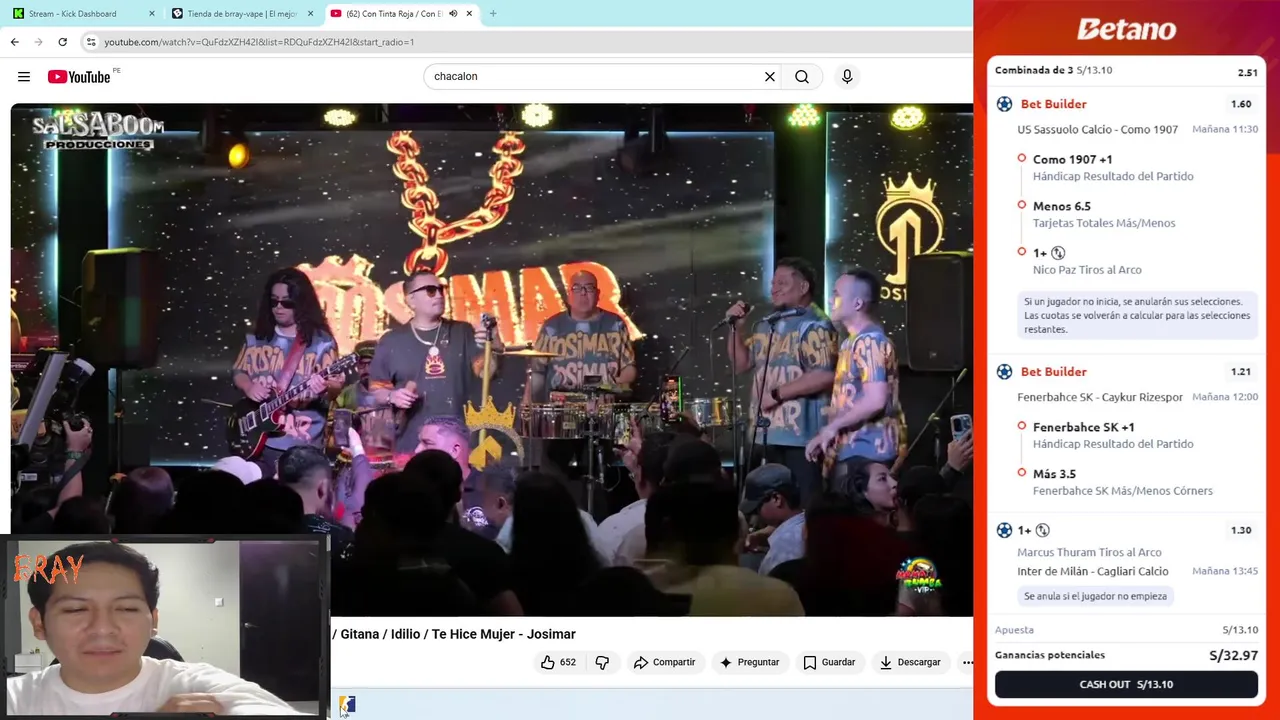Click the second Bet Builder soccer icon
Image resolution: width=1280 pixels, height=720 pixels.
[x=1004, y=372]
